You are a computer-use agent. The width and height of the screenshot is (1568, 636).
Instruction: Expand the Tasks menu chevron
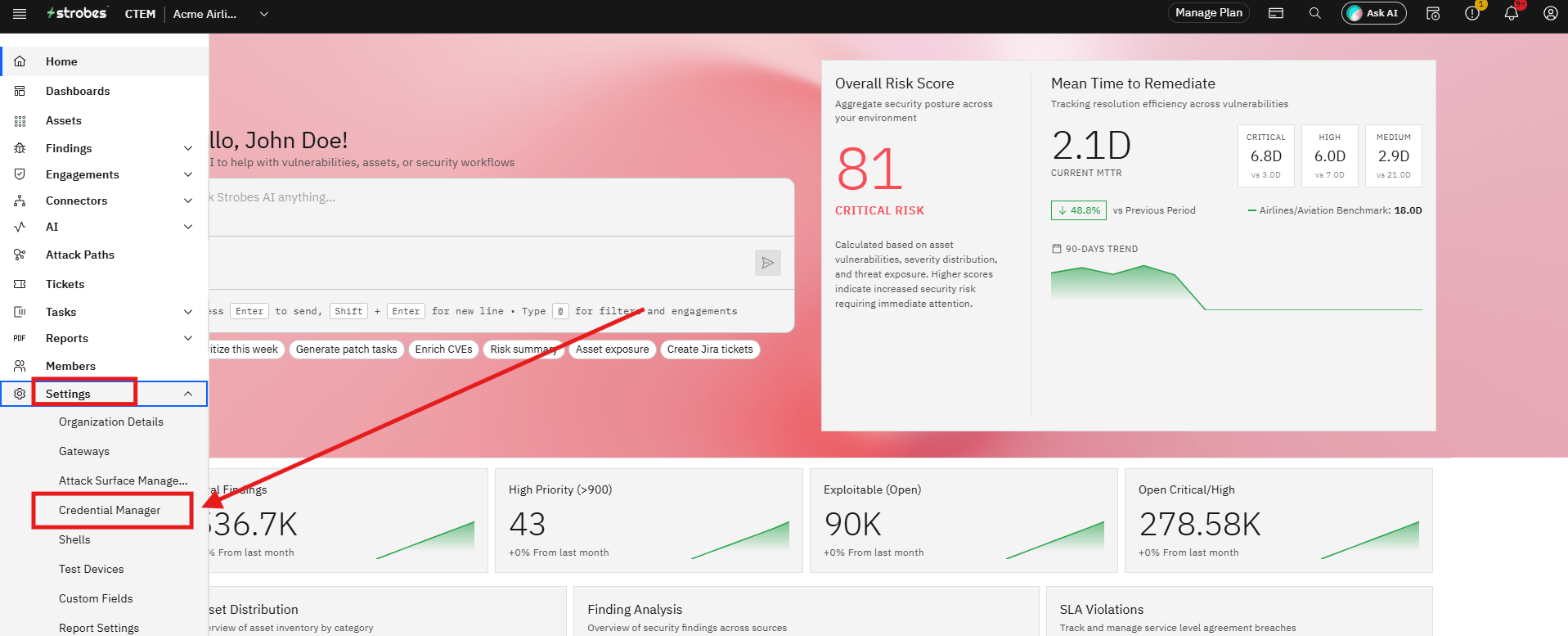coord(188,312)
